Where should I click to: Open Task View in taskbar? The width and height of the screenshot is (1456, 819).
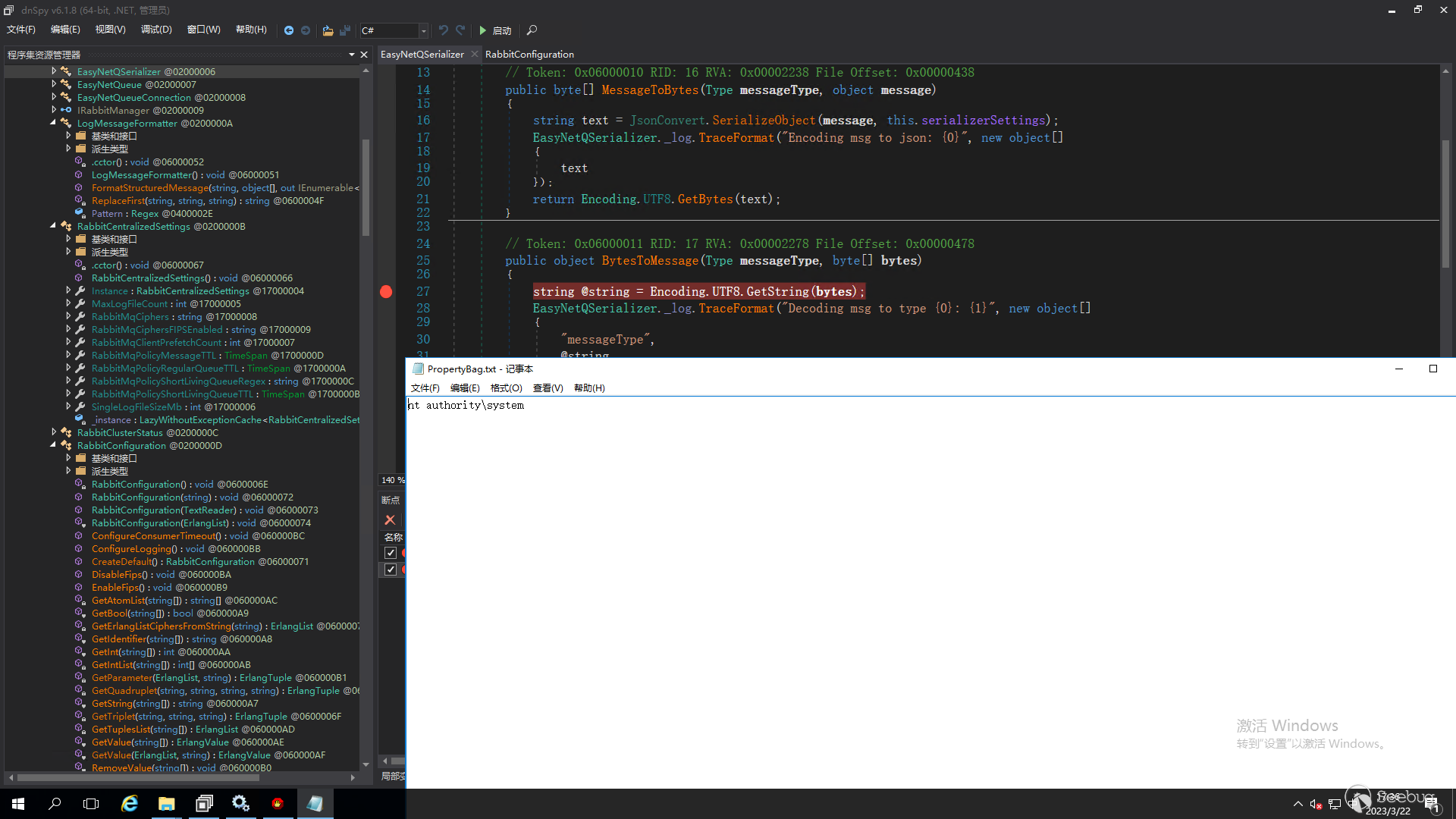[x=91, y=804]
